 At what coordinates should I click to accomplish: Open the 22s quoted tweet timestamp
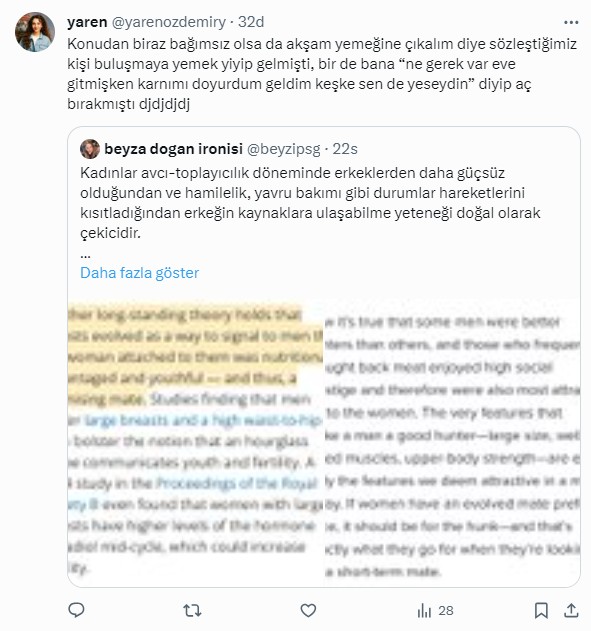pyautogui.click(x=345, y=149)
